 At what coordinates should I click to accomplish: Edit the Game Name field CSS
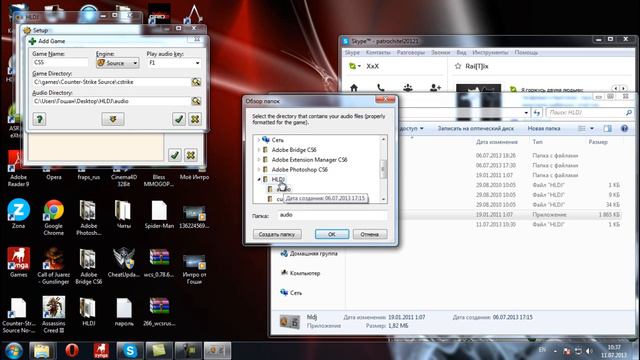(60, 62)
